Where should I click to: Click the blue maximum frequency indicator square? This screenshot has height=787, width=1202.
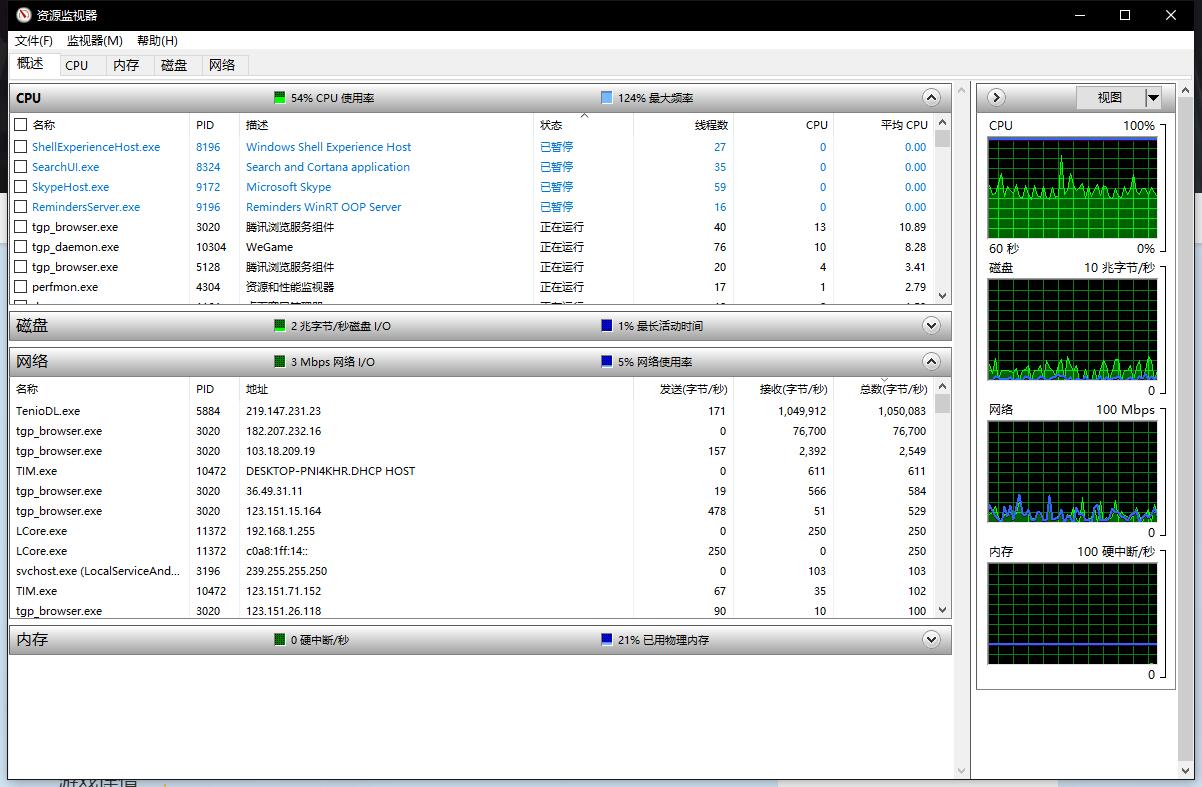(607, 98)
